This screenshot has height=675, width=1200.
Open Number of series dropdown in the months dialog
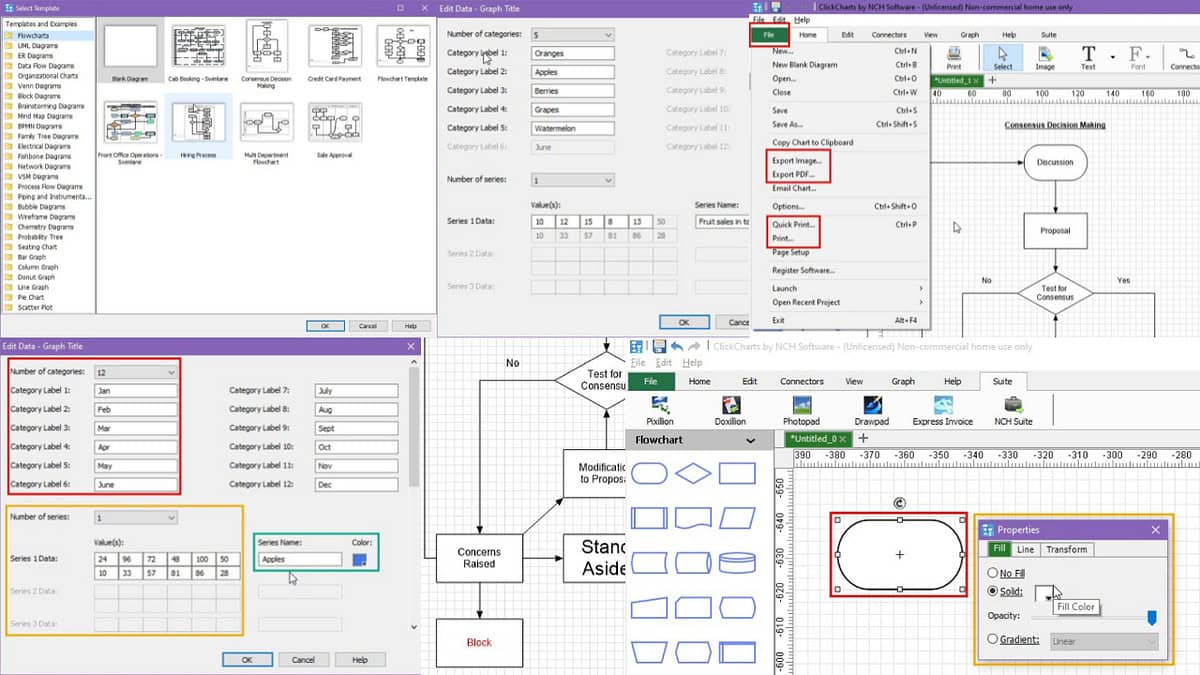[136, 518]
